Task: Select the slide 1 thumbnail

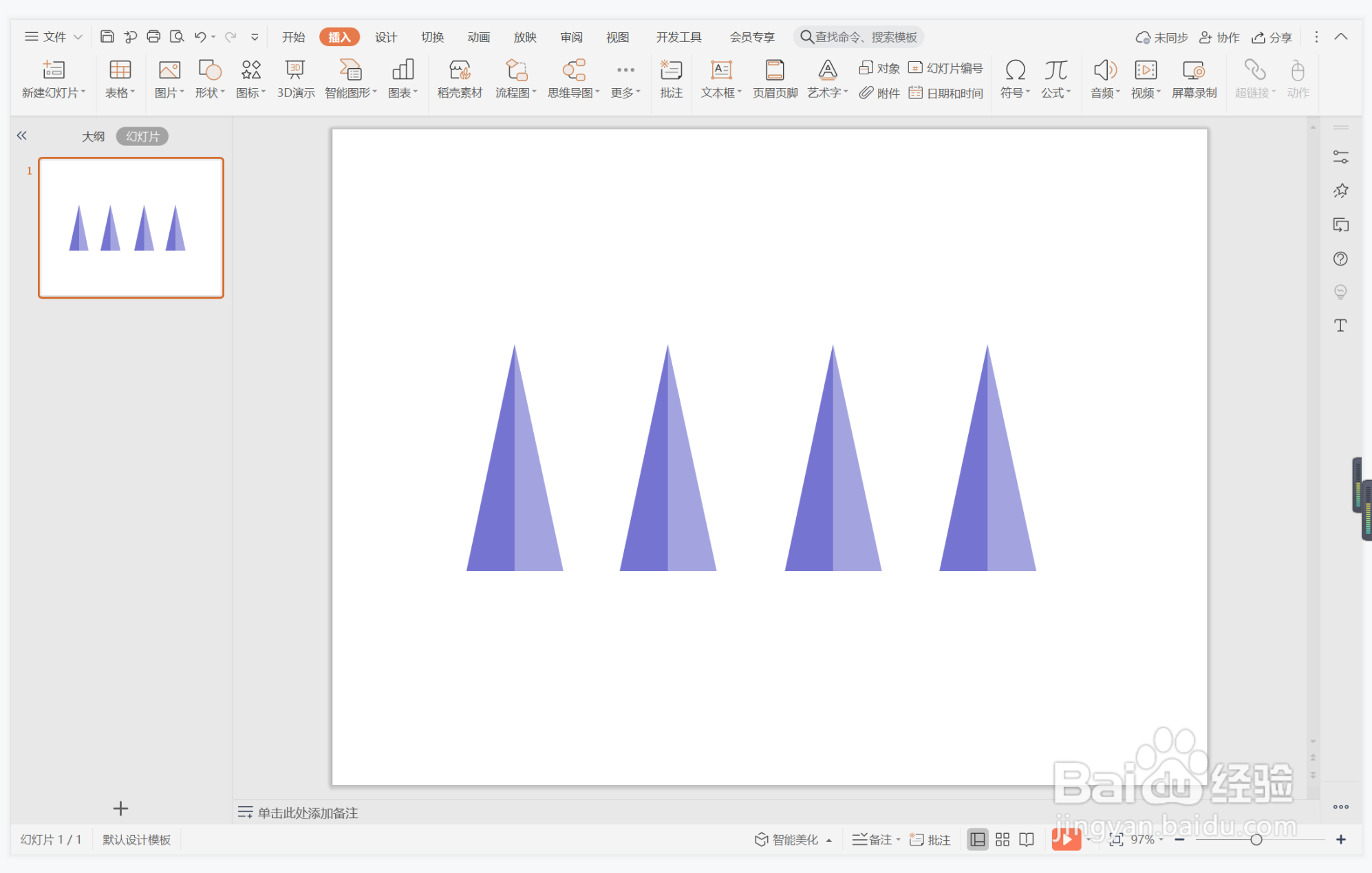Action: tap(131, 228)
